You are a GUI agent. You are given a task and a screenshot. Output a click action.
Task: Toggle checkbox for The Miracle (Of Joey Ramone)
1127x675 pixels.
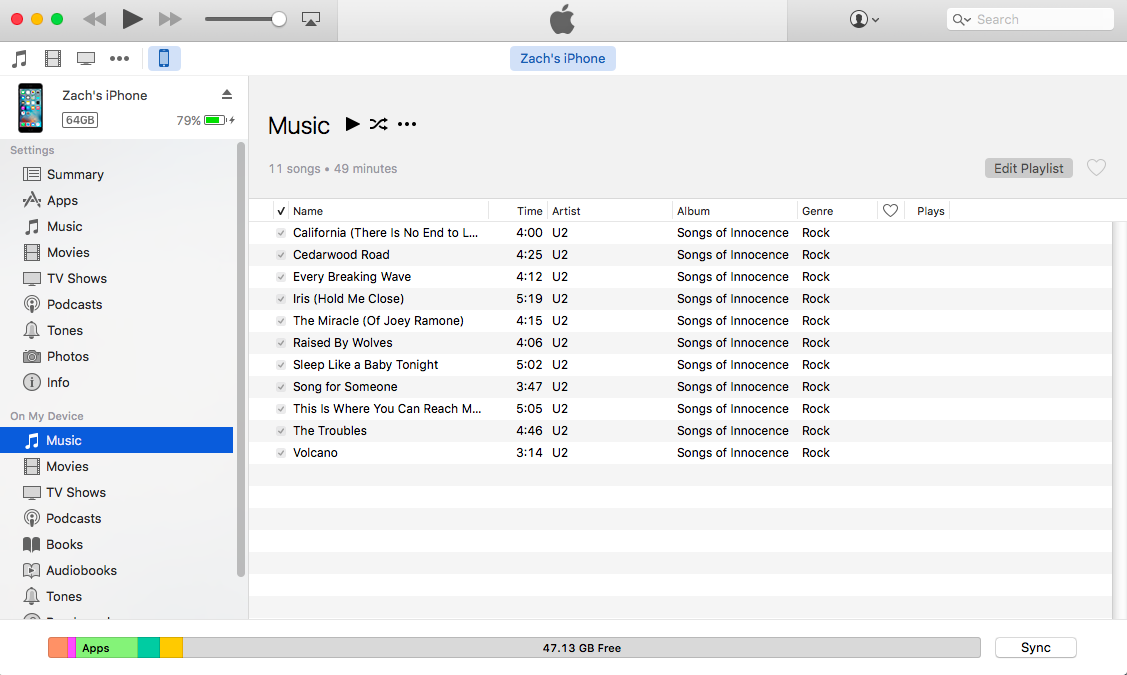(281, 321)
